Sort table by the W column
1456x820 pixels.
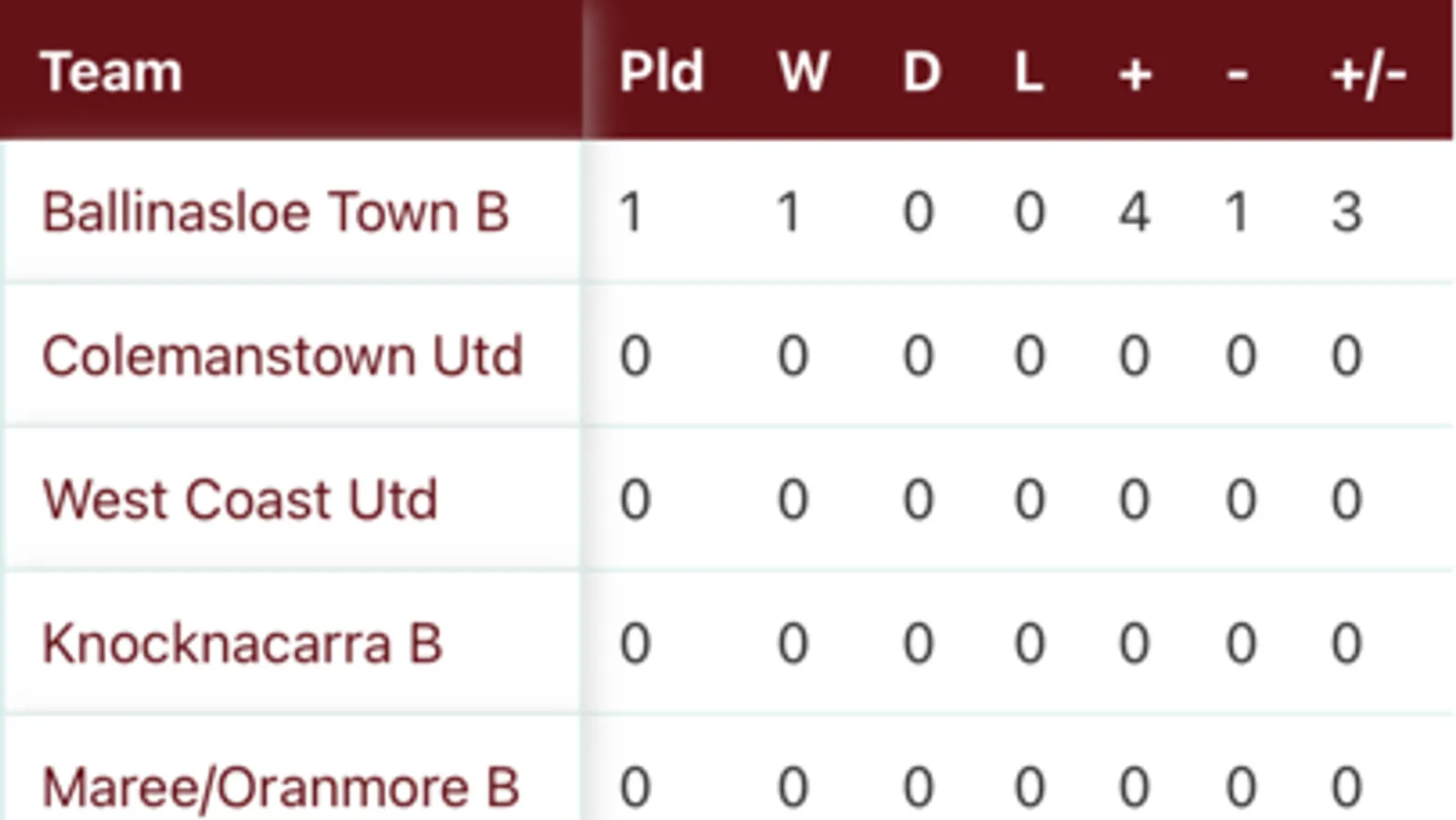click(803, 71)
